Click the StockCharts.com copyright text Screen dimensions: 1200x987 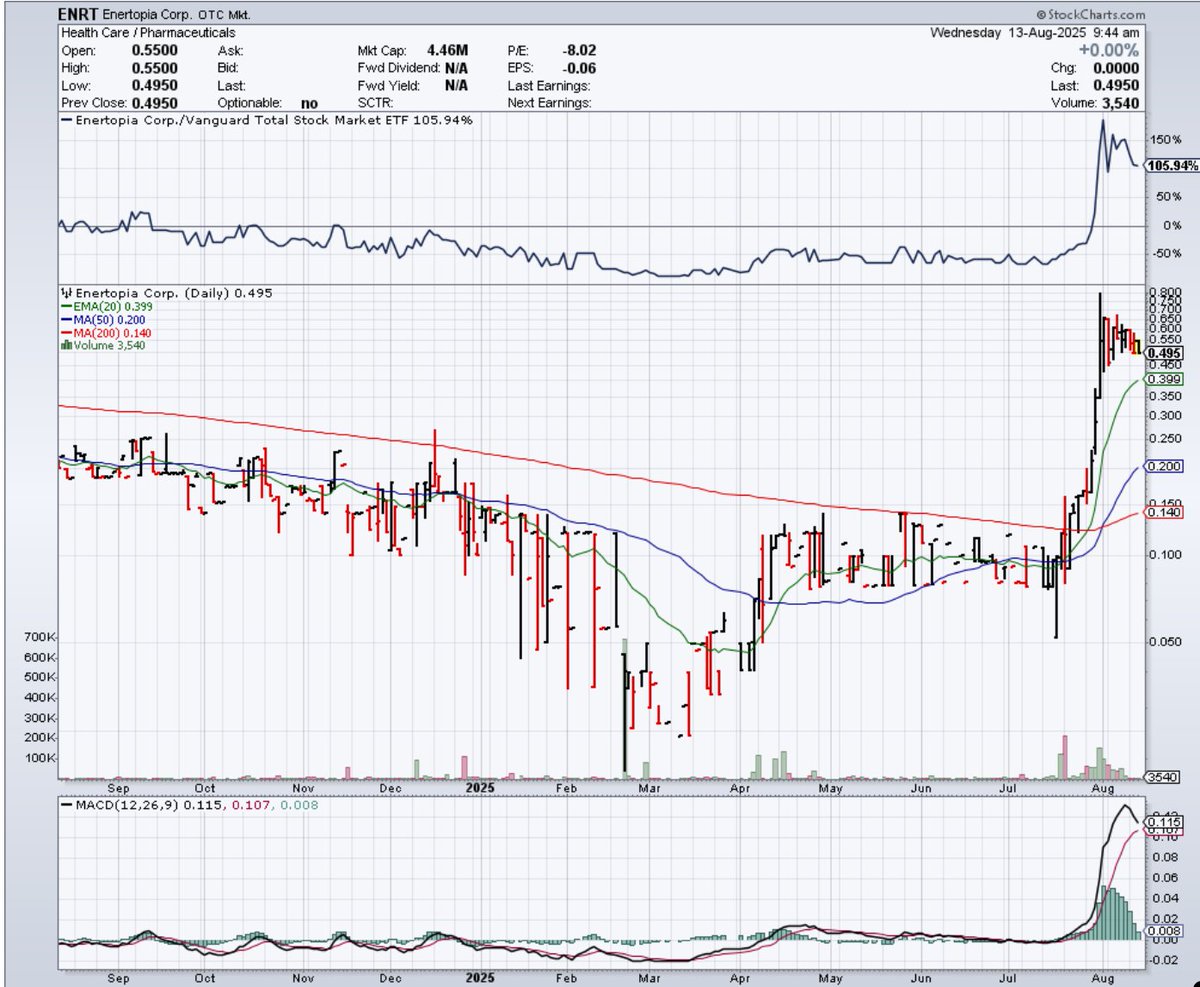tap(1090, 15)
